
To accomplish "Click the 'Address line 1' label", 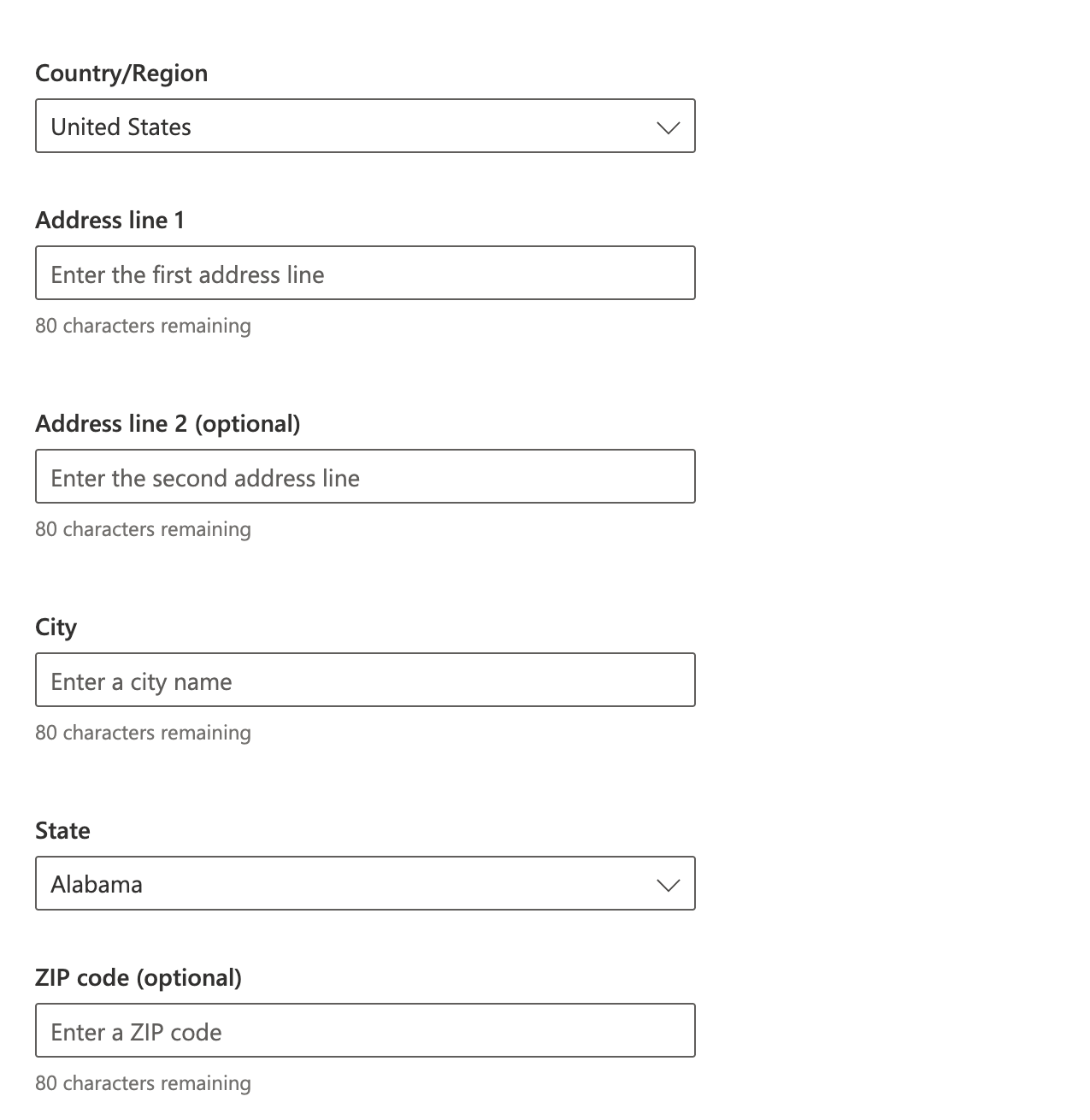I will point(109,221).
